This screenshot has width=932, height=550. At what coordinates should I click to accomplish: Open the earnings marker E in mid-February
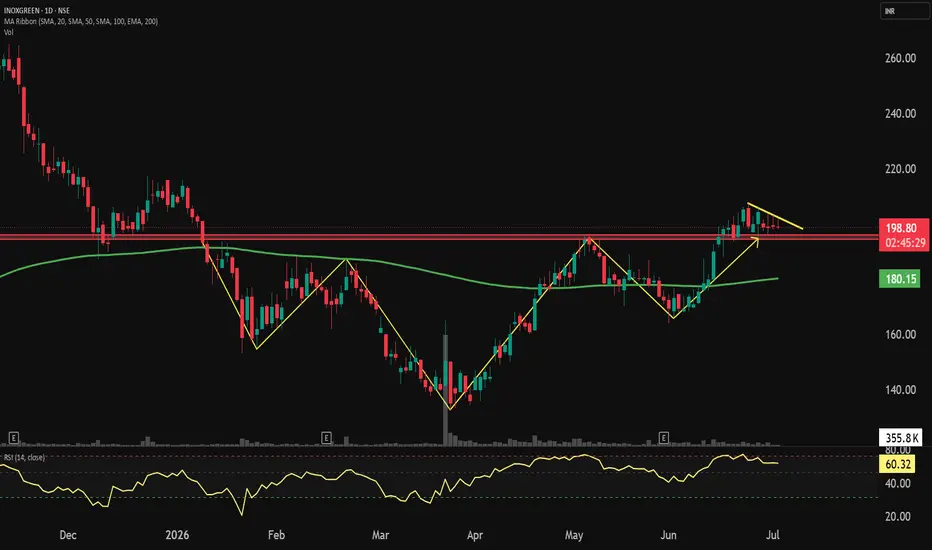tap(326, 438)
